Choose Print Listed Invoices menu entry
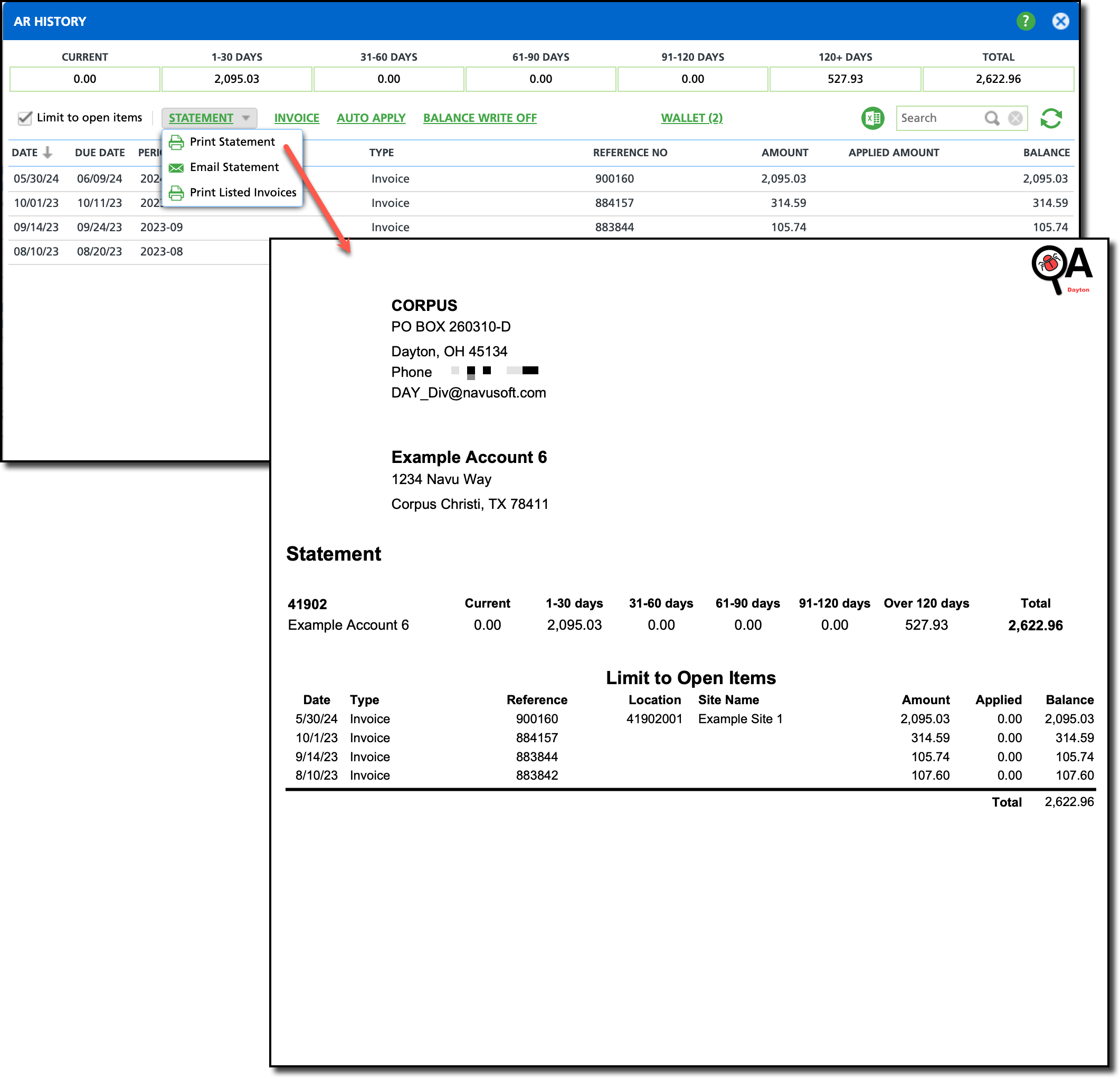Viewport: 1120px width, 1079px height. (x=243, y=193)
